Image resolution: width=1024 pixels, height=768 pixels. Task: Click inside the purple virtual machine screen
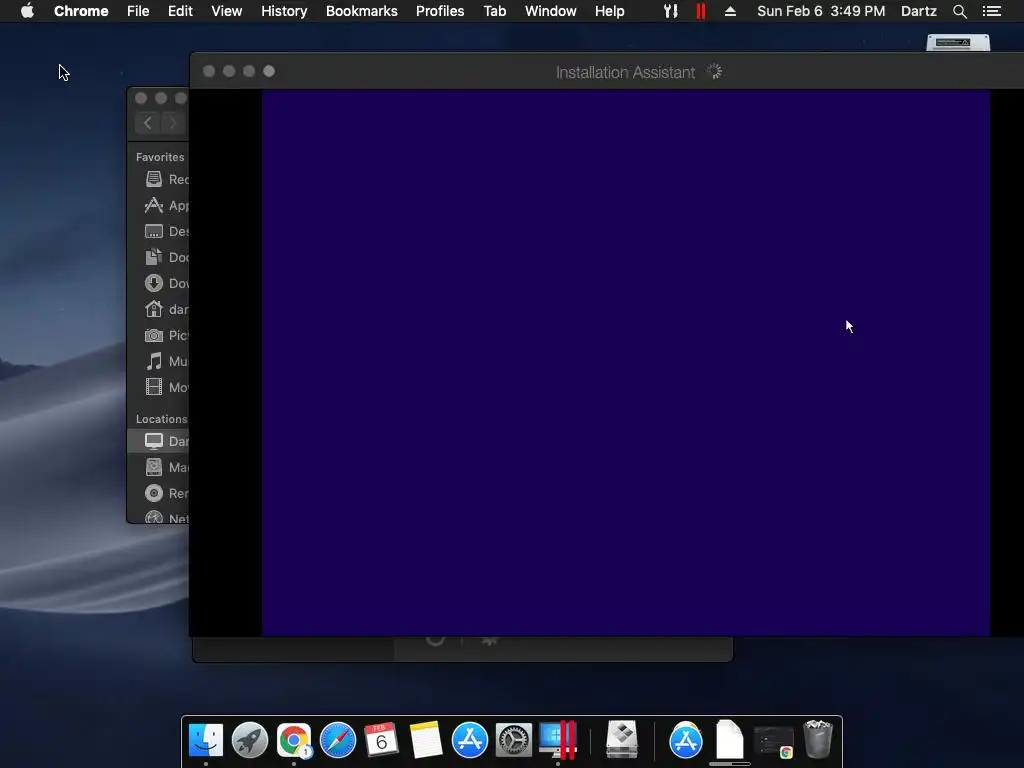[626, 362]
